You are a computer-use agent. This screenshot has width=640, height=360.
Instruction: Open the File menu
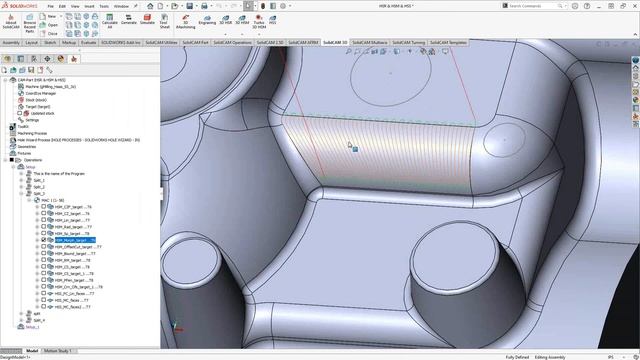[x=50, y=6]
